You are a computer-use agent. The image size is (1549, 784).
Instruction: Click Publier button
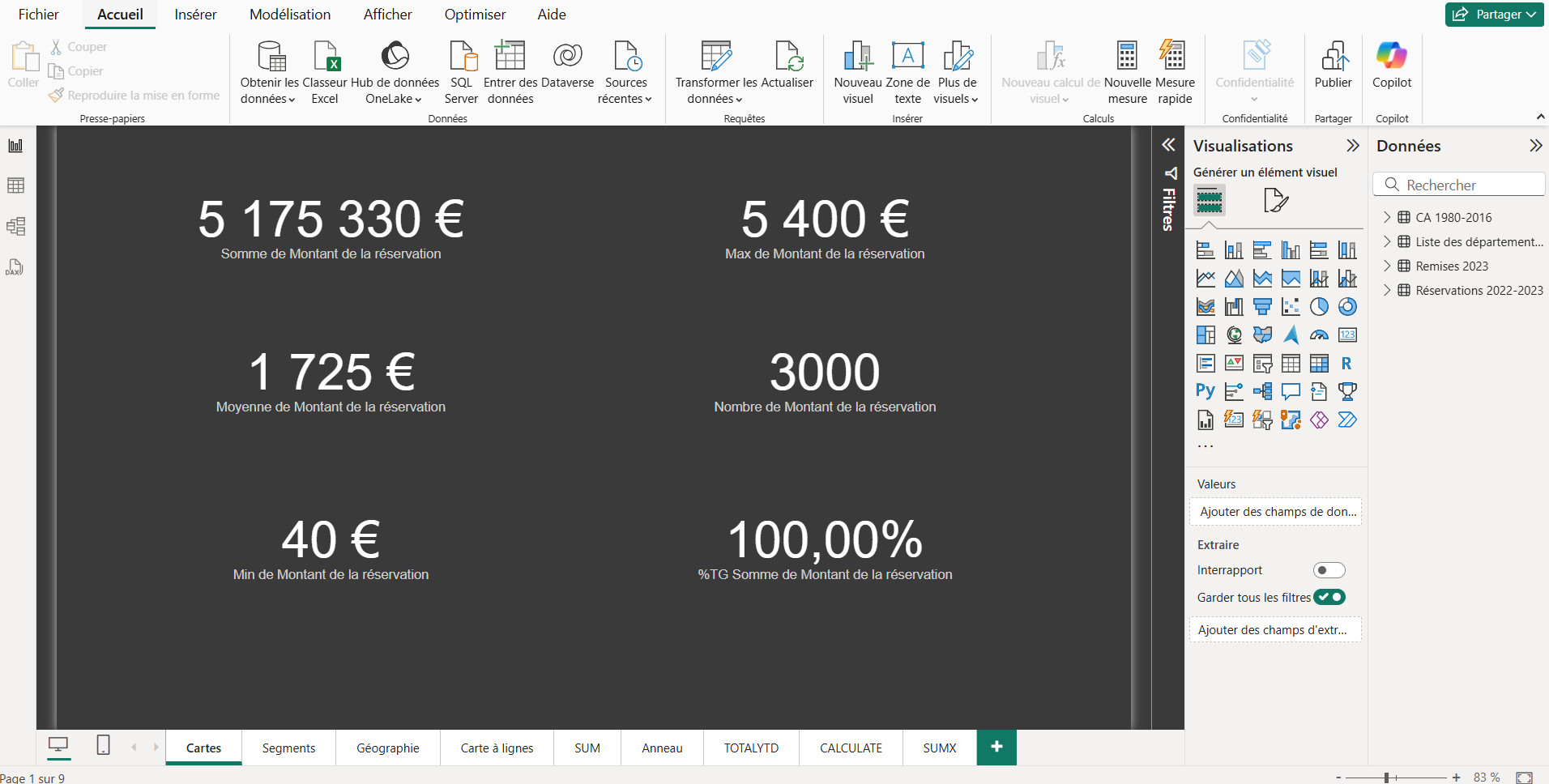coord(1334,65)
